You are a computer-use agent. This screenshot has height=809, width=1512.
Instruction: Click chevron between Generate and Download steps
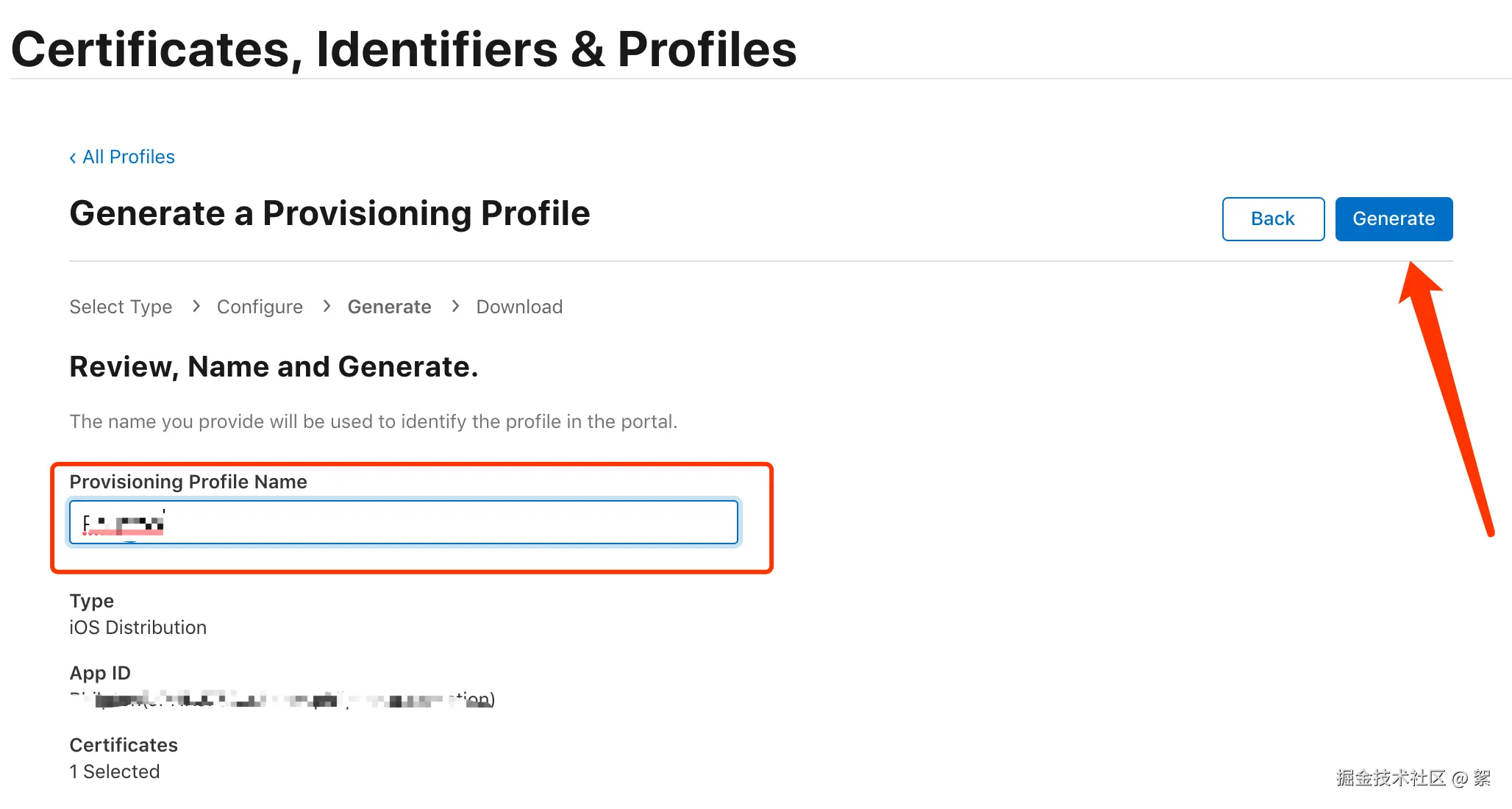click(455, 306)
